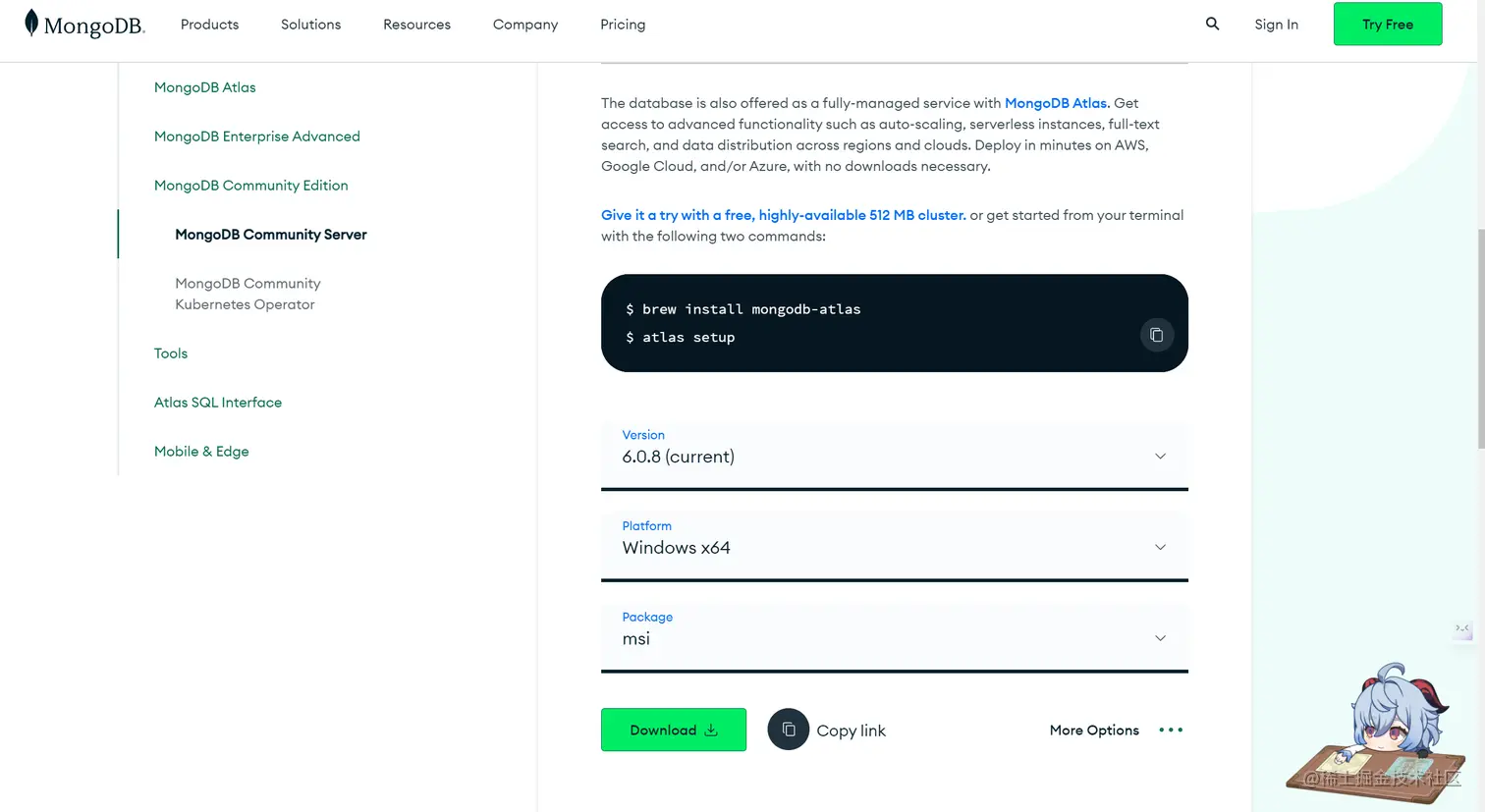Follow the free 512 MB cluster link
1485x812 pixels.
[x=783, y=215]
